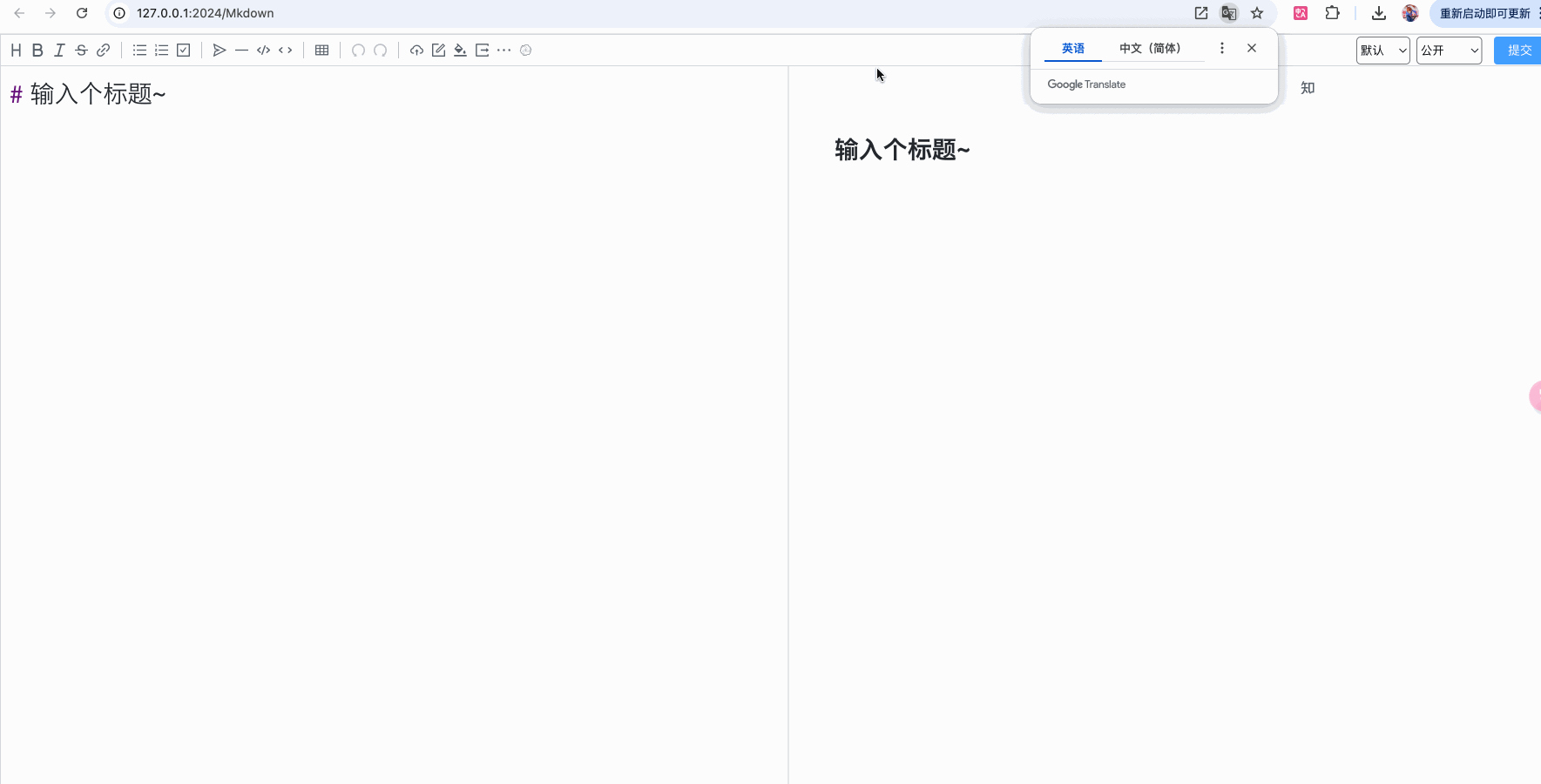
Task: Insert a table from the toolbar
Action: (x=321, y=51)
